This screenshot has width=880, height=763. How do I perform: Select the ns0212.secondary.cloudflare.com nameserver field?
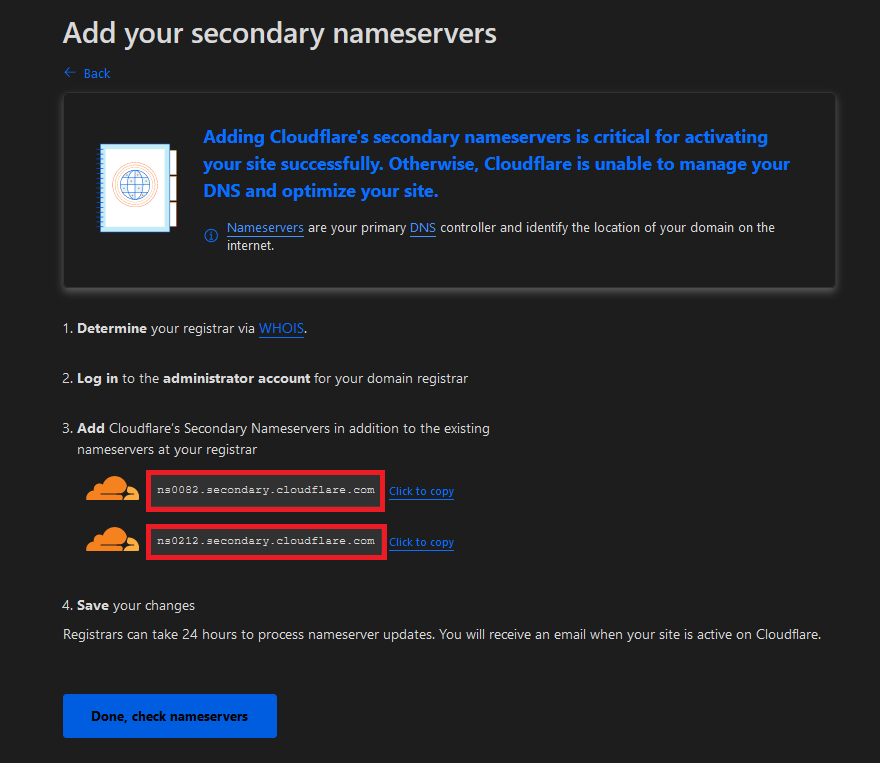[x=266, y=541]
